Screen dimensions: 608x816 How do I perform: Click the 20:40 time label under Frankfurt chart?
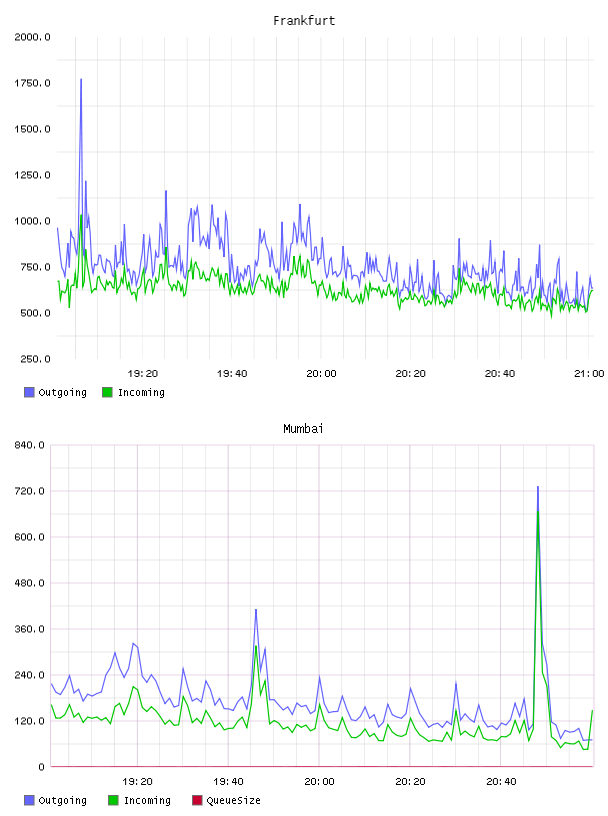point(500,374)
